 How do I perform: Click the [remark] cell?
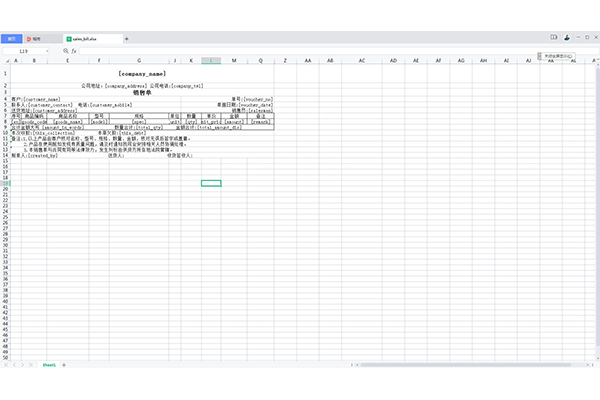[x=261, y=122]
